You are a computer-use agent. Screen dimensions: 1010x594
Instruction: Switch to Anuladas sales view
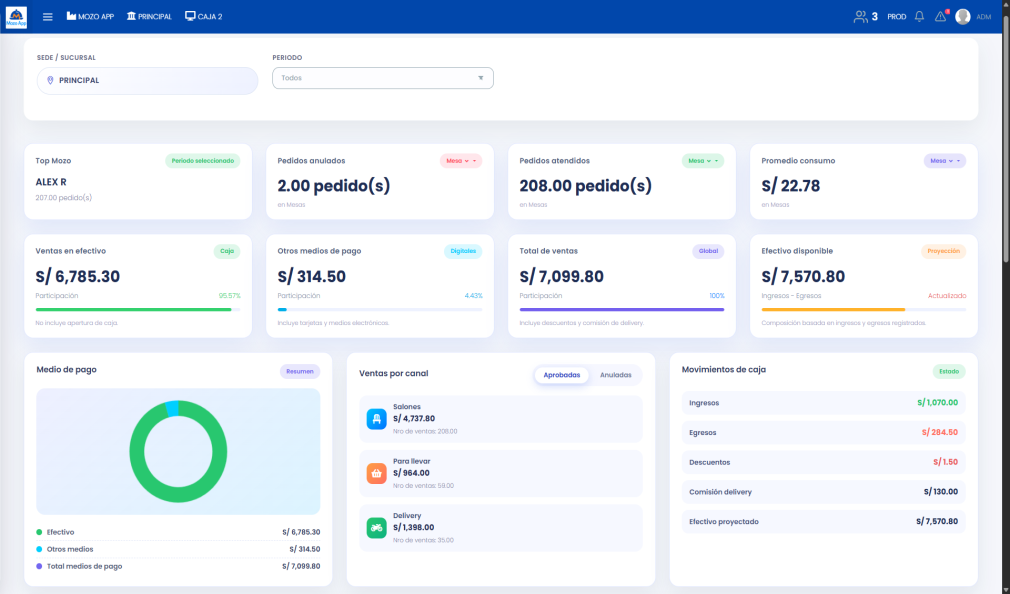click(x=617, y=375)
